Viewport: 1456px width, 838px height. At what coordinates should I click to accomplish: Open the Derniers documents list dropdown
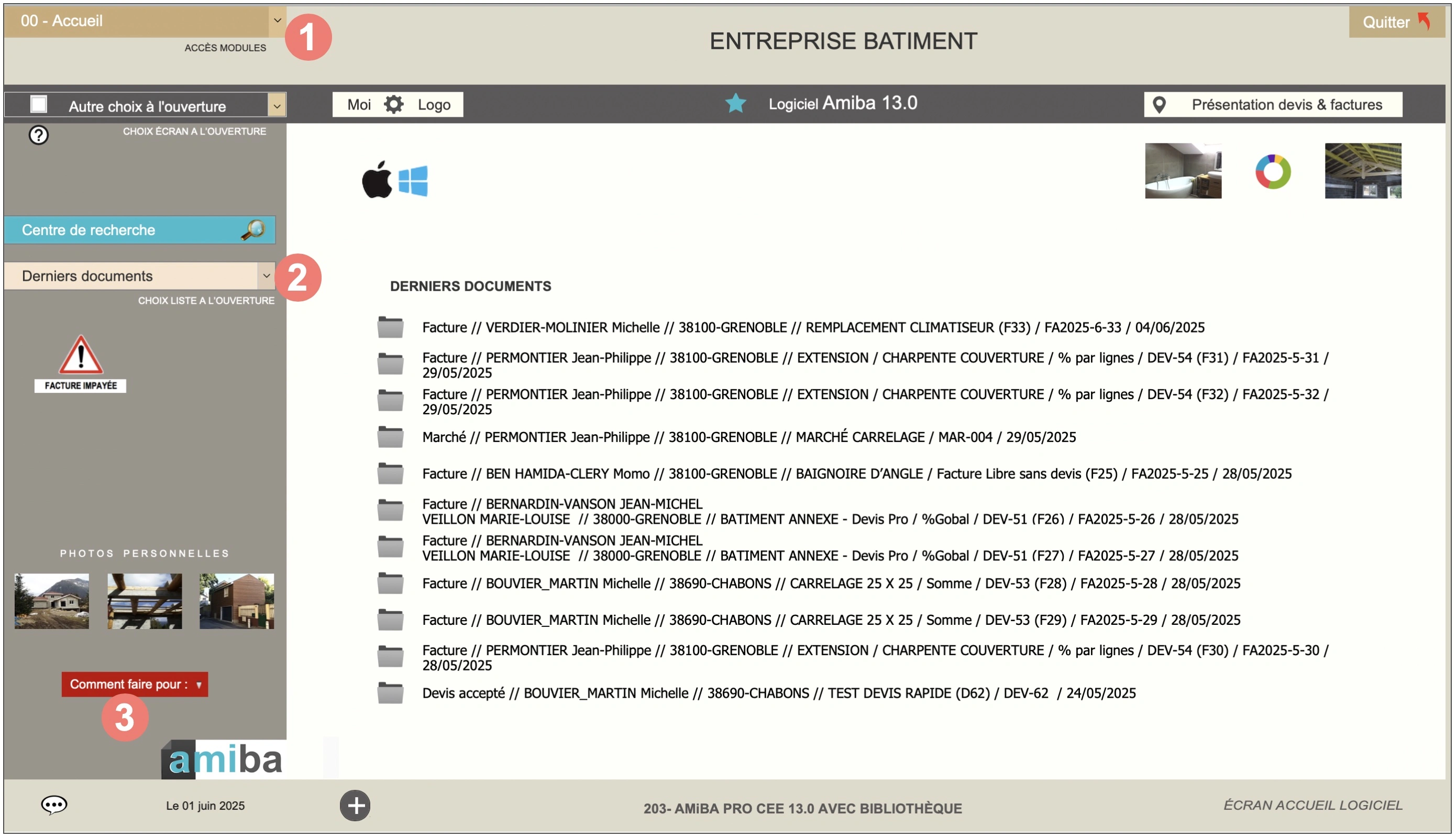tap(266, 275)
